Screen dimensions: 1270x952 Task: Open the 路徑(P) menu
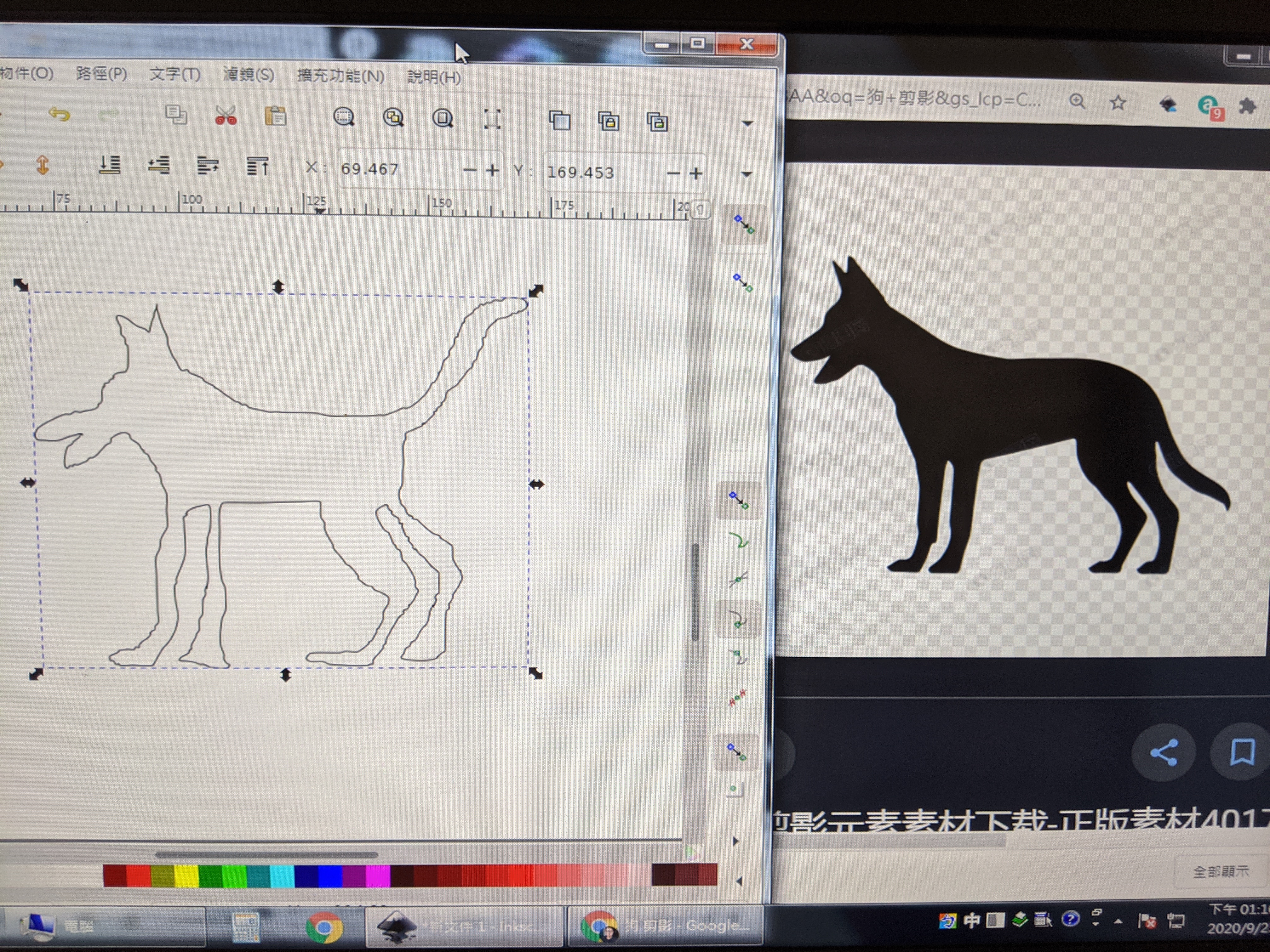(x=101, y=74)
